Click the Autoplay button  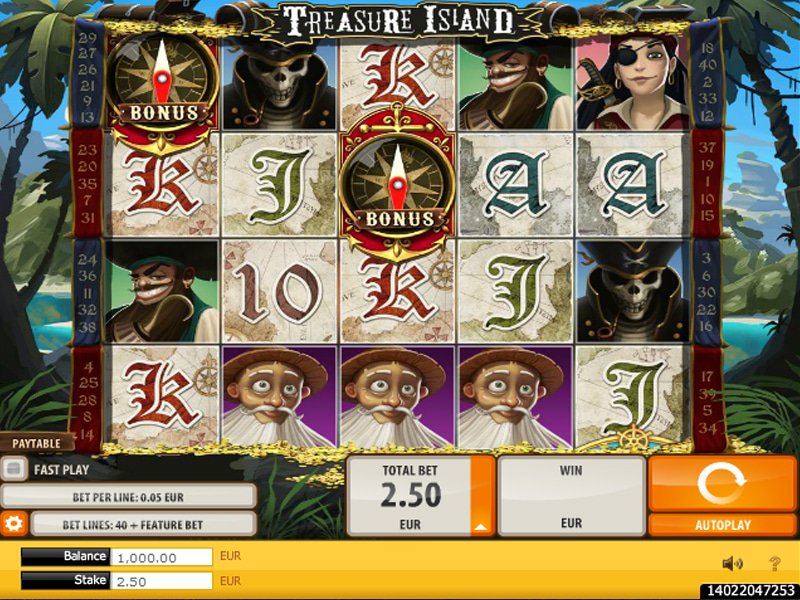click(722, 524)
